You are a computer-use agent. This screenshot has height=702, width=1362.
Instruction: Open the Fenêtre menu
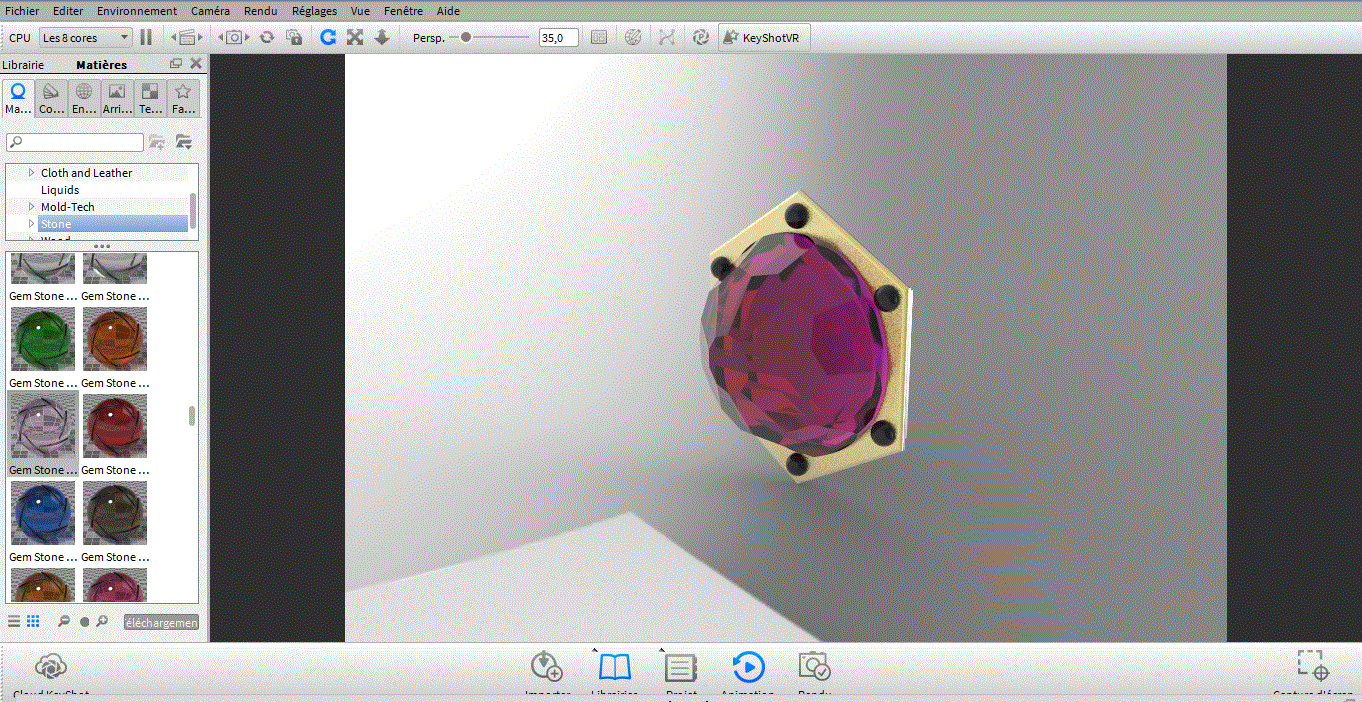tap(403, 11)
